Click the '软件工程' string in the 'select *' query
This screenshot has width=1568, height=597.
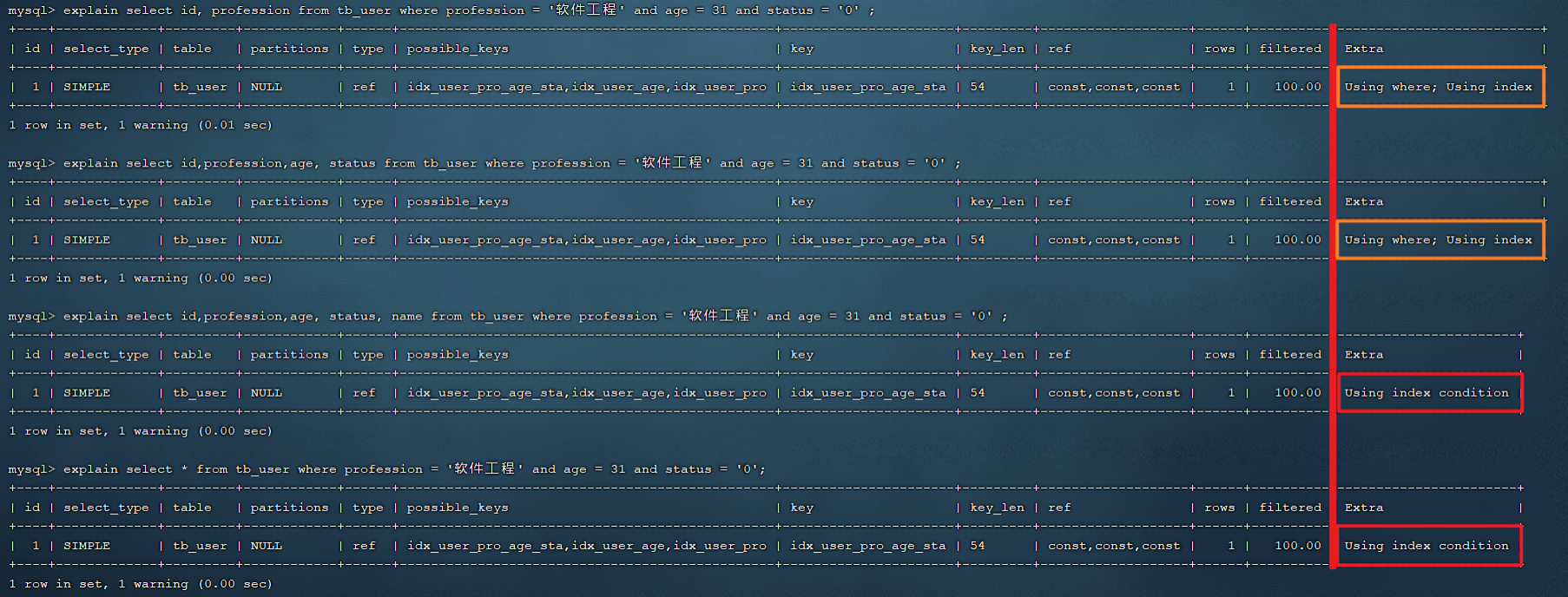click(x=484, y=469)
